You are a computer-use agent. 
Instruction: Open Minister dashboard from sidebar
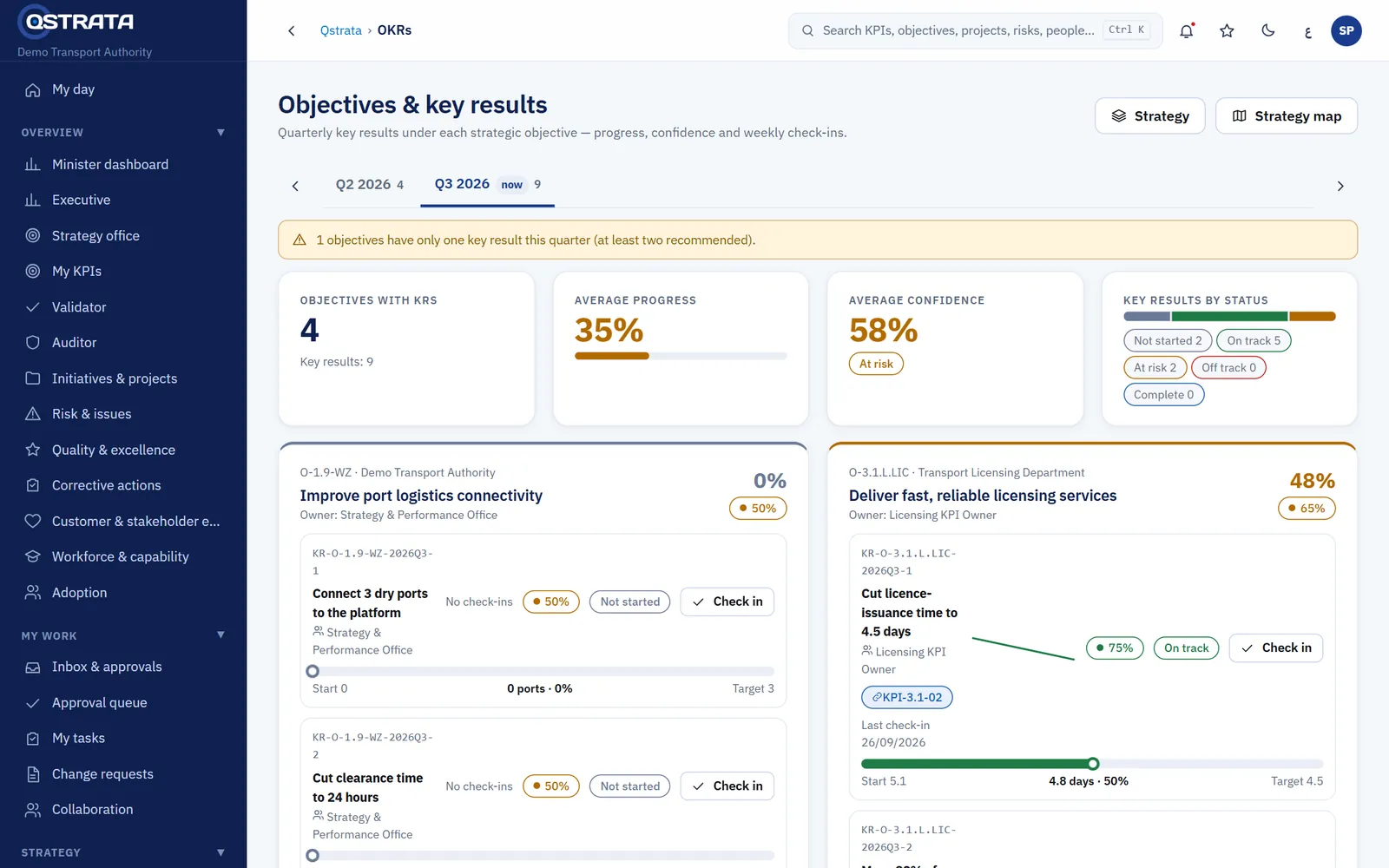(123, 164)
